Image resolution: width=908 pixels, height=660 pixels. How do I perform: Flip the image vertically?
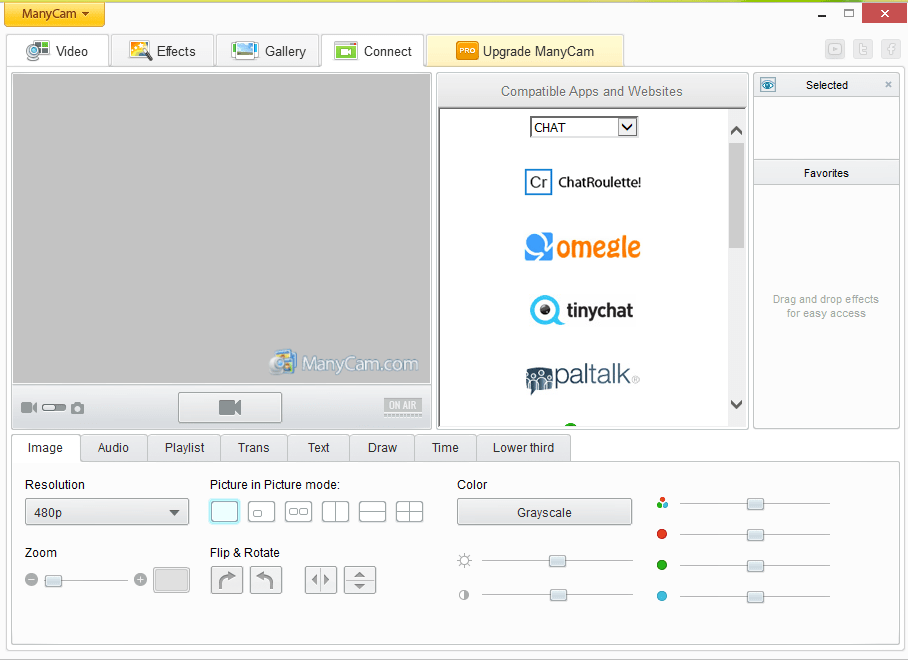[x=360, y=580]
